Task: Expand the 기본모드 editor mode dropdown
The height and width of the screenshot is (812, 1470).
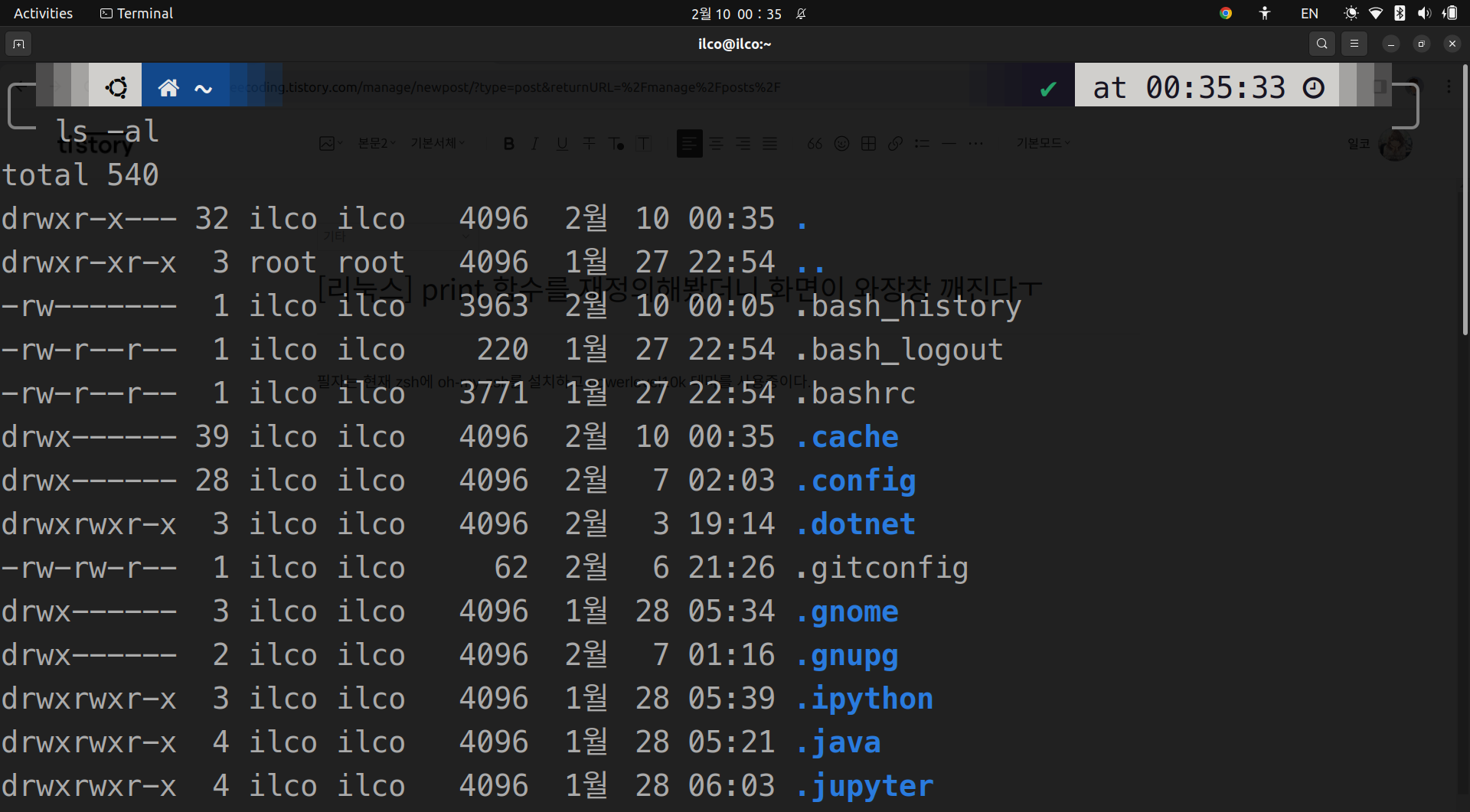Action: coord(1043,143)
